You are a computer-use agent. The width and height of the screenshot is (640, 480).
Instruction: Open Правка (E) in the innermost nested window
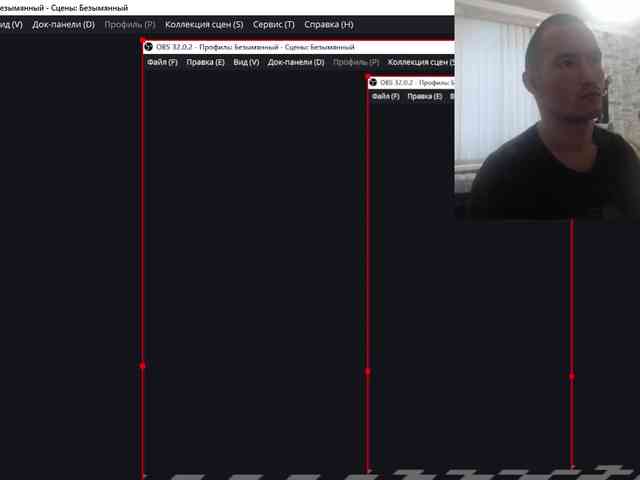[x=425, y=97]
